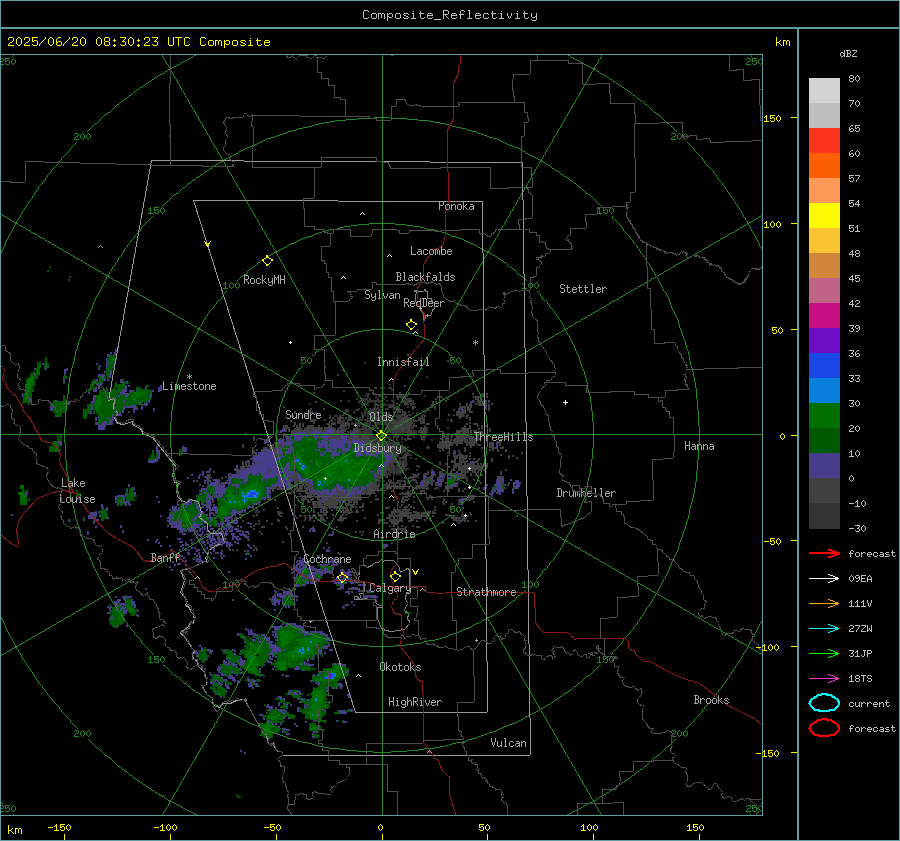Click the Innisfail city label

(x=403, y=362)
